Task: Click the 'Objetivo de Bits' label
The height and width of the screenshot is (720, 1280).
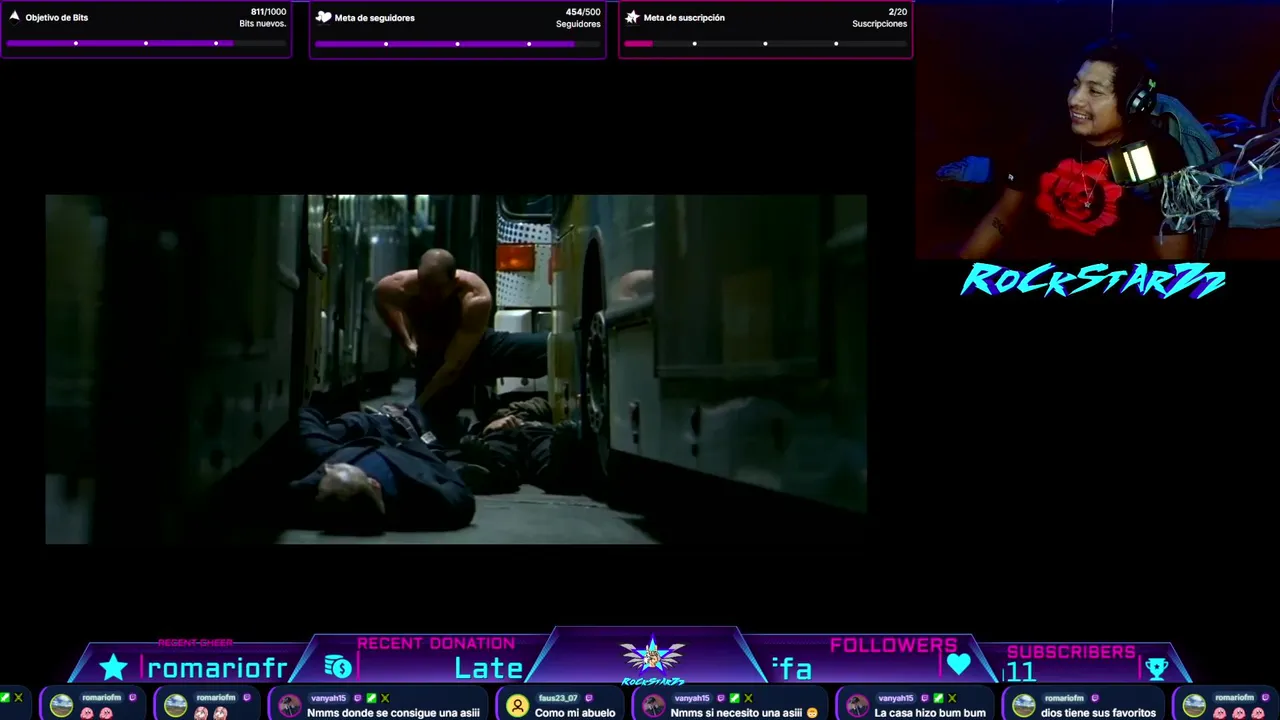Action: coord(57,18)
